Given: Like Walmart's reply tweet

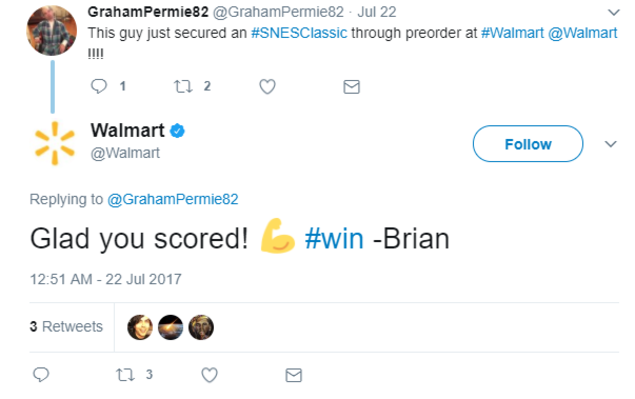Looking at the screenshot, I should click(209, 375).
